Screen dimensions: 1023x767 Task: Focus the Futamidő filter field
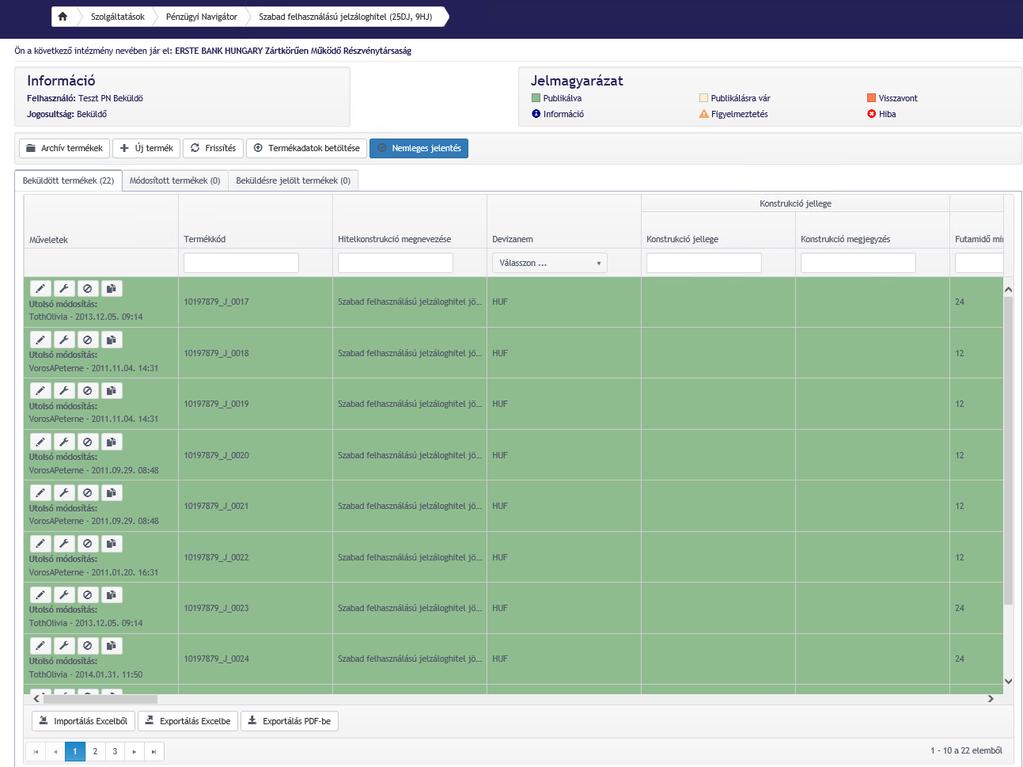tap(979, 263)
